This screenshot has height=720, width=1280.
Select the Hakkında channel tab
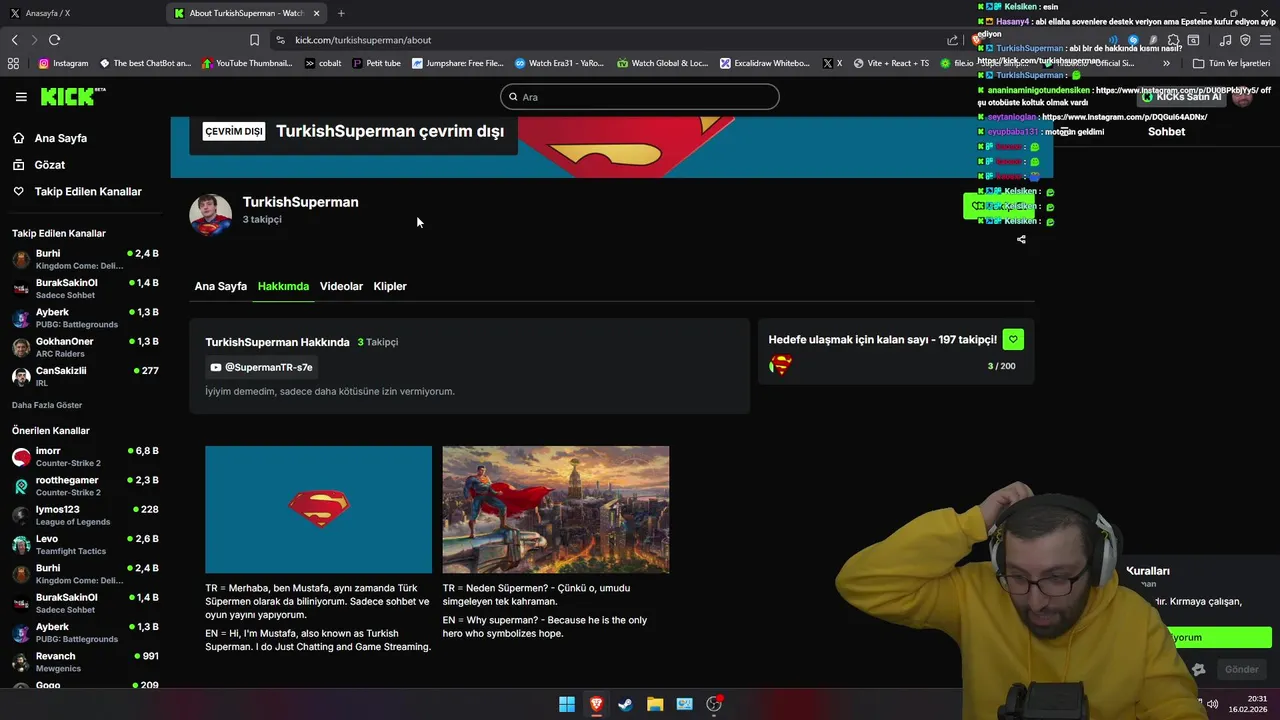(283, 286)
